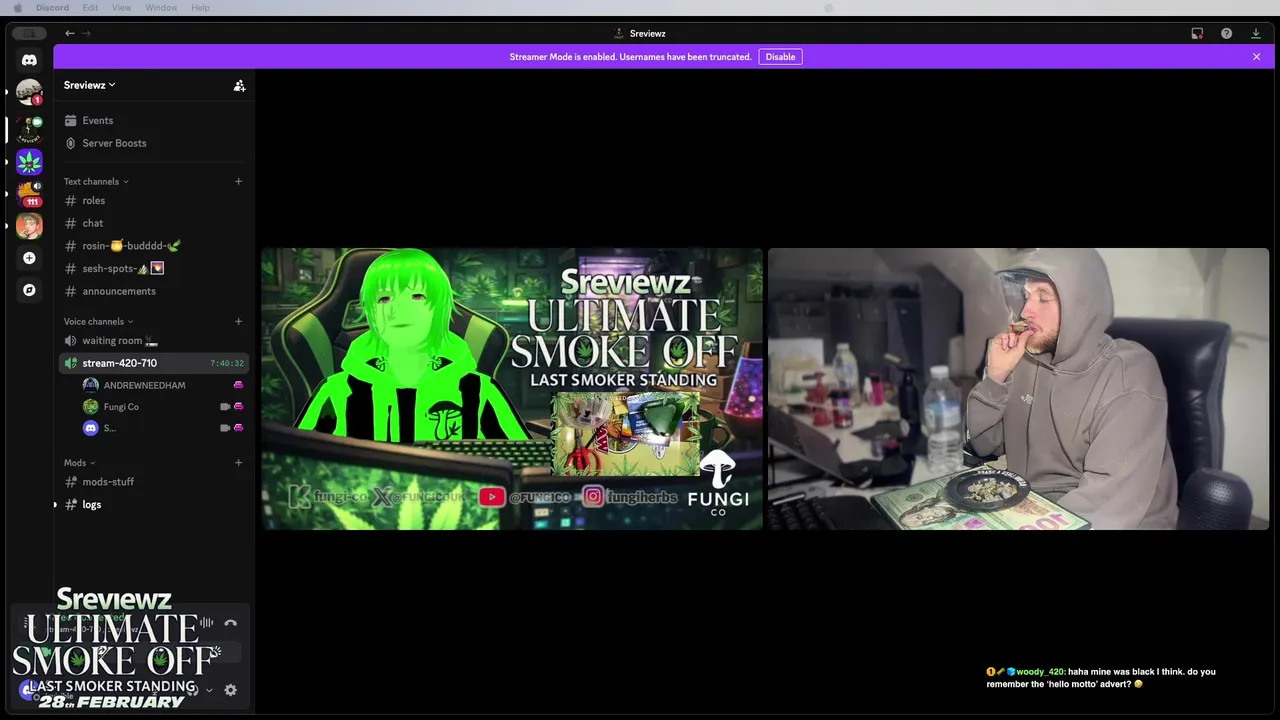
Task: Collapse the Voice channels category
Action: pyautogui.click(x=99, y=321)
